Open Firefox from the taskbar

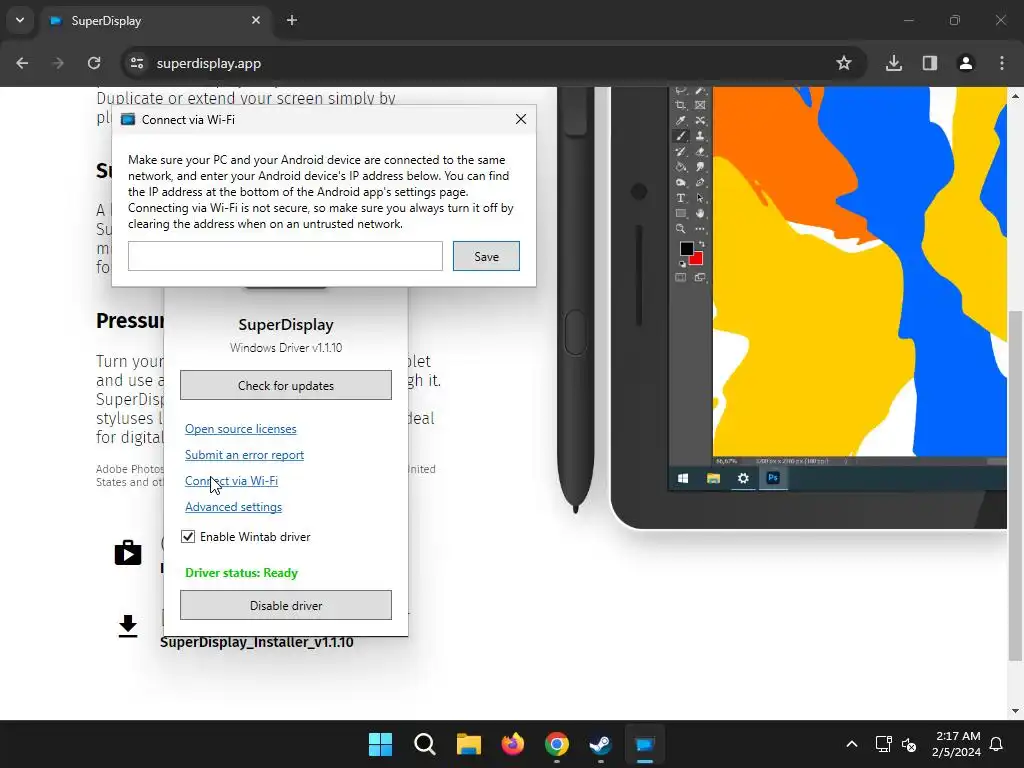(x=513, y=744)
